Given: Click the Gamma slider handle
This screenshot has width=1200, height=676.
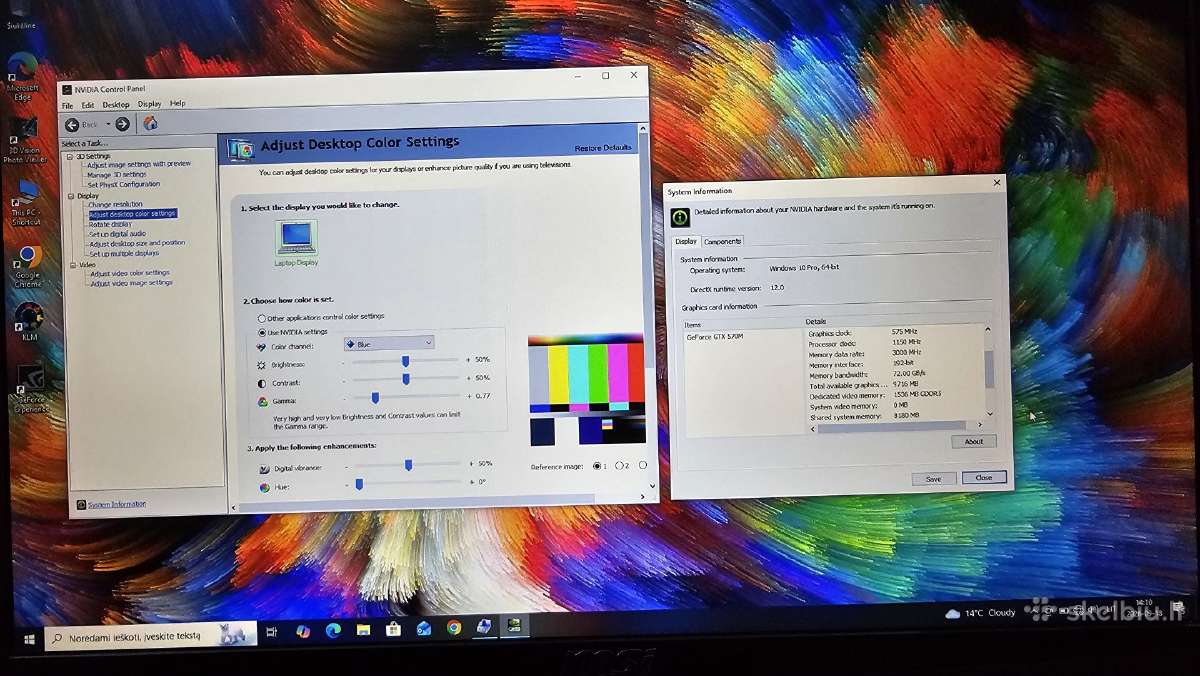Looking at the screenshot, I should [375, 398].
